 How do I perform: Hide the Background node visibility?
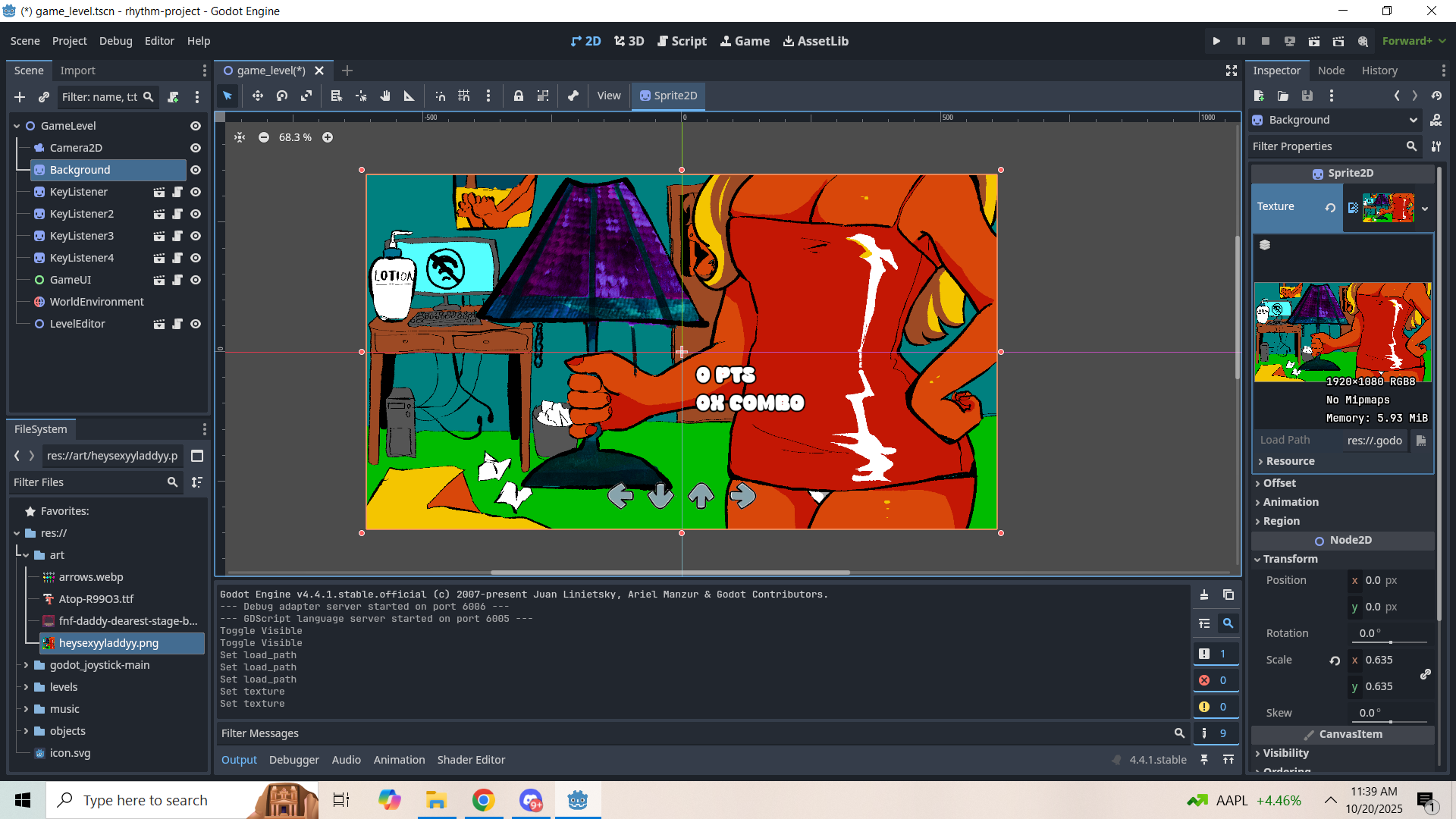point(196,170)
